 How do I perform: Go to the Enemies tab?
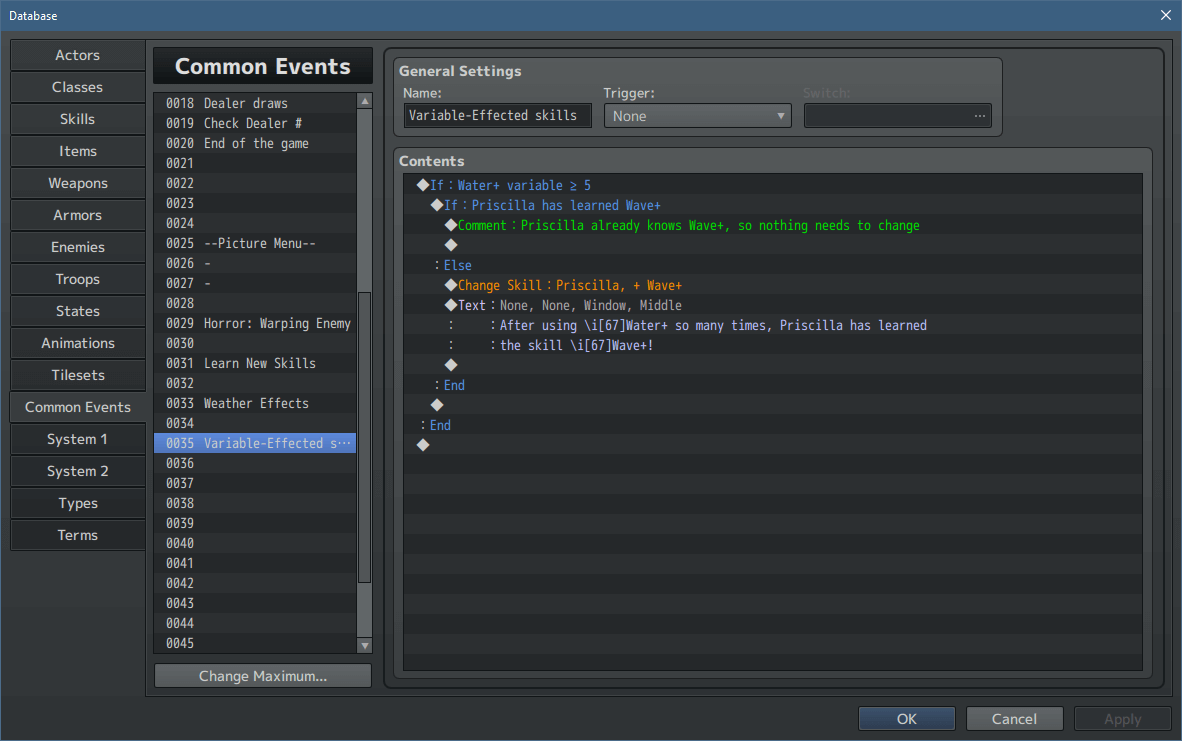click(x=78, y=247)
